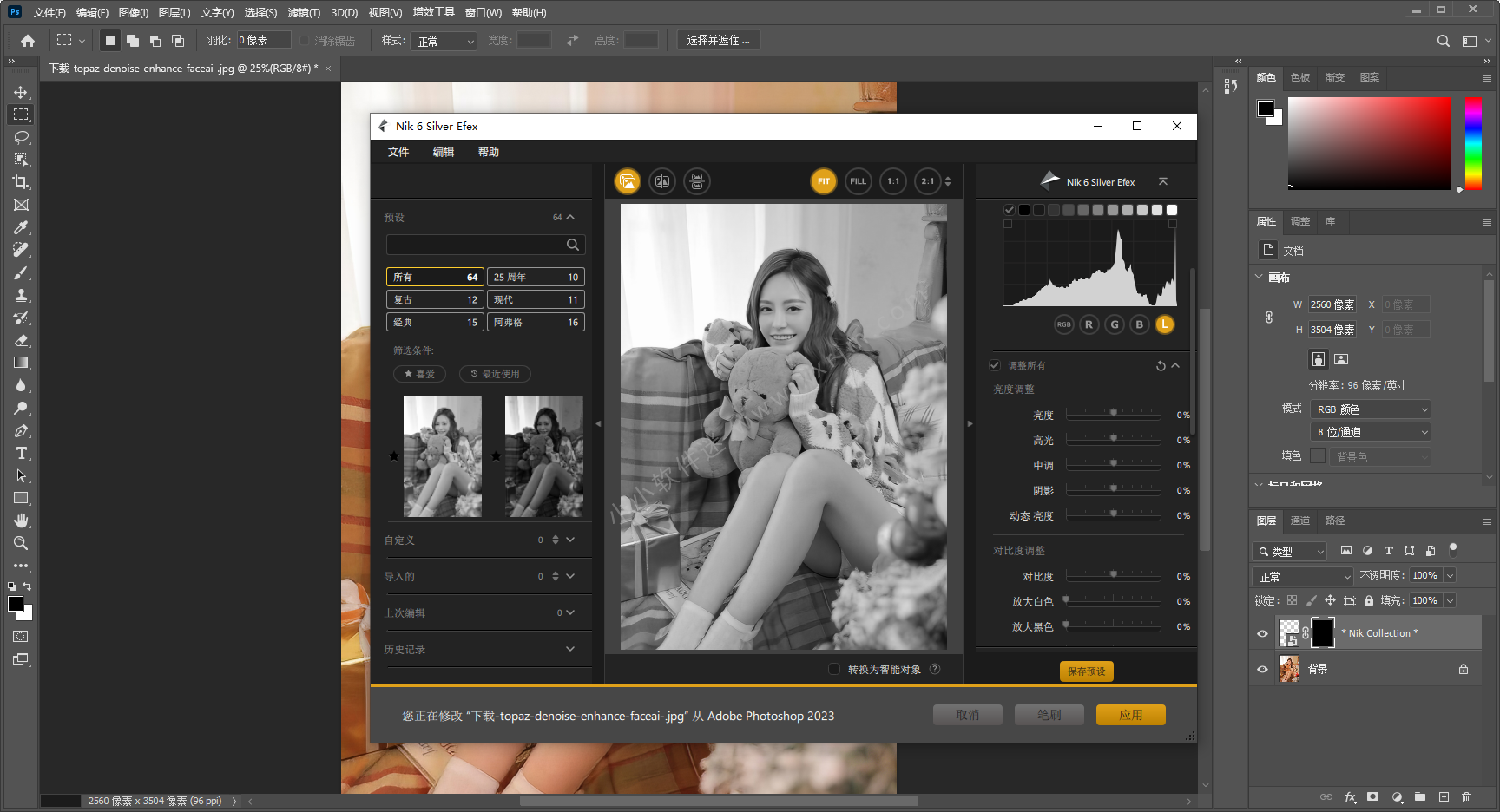Set preview zoom to 1:1
The width and height of the screenshot is (1500, 812).
[893, 181]
